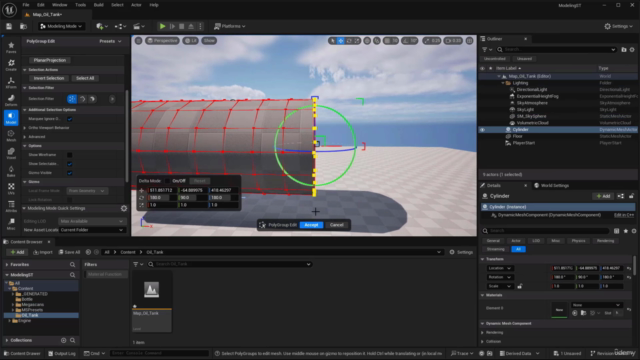The width and height of the screenshot is (640, 360).
Task: Open the Modeling Mode dropdown
Action: 61,26
